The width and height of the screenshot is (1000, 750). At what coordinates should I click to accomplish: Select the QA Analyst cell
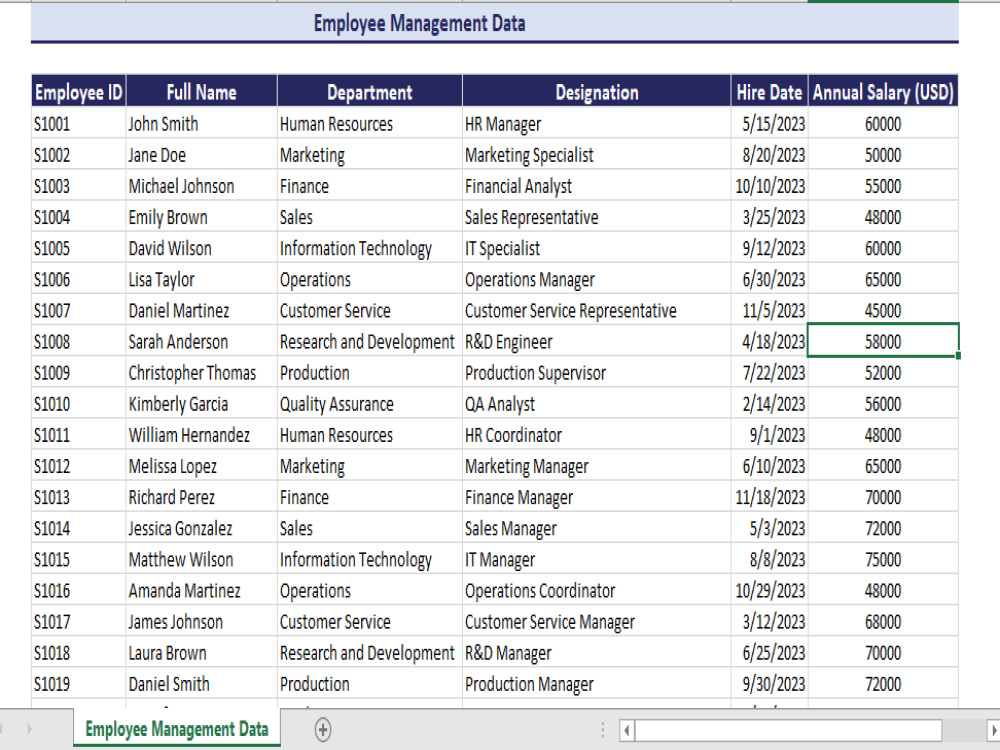pyautogui.click(x=596, y=404)
